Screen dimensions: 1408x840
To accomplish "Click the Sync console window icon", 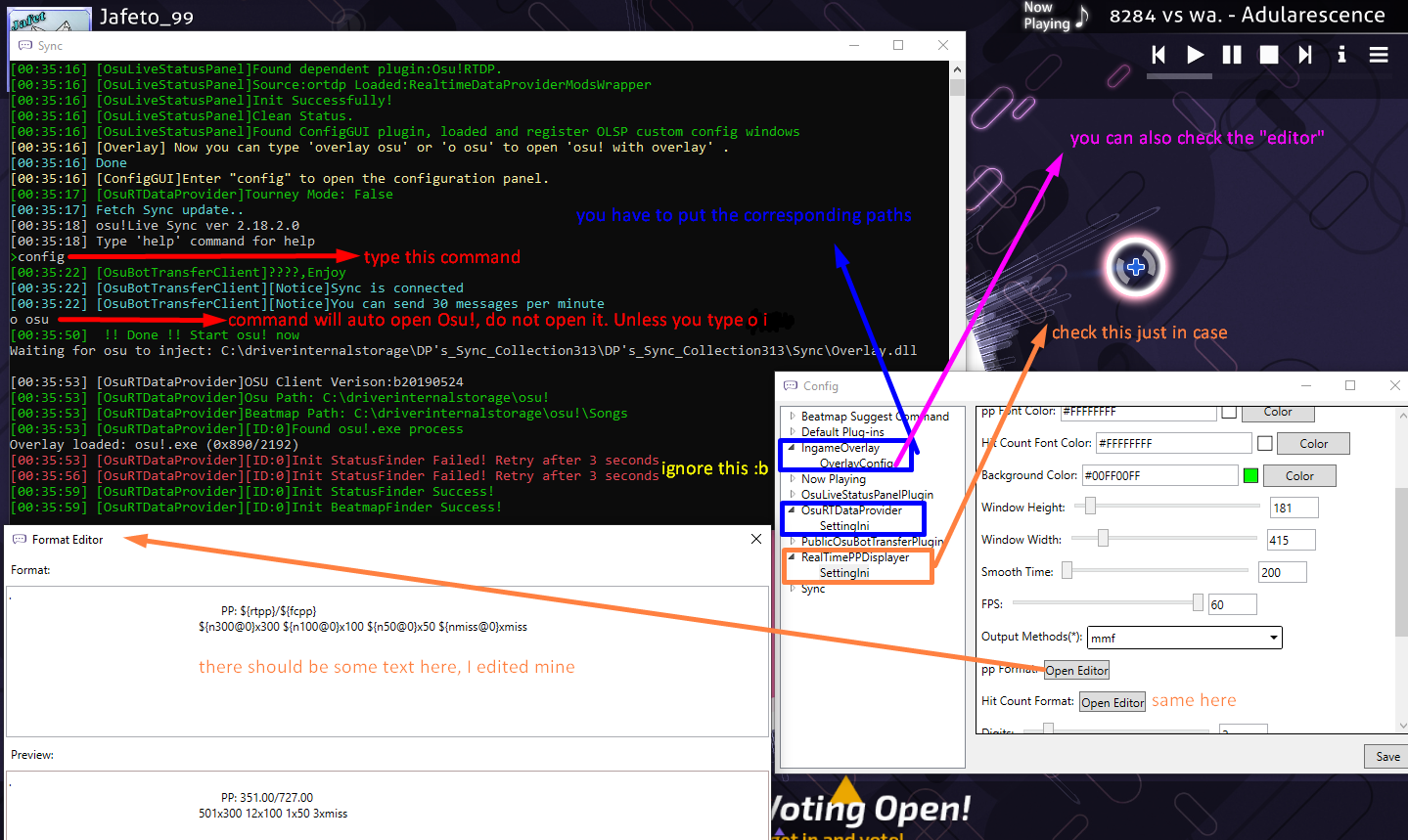I will 25,46.
